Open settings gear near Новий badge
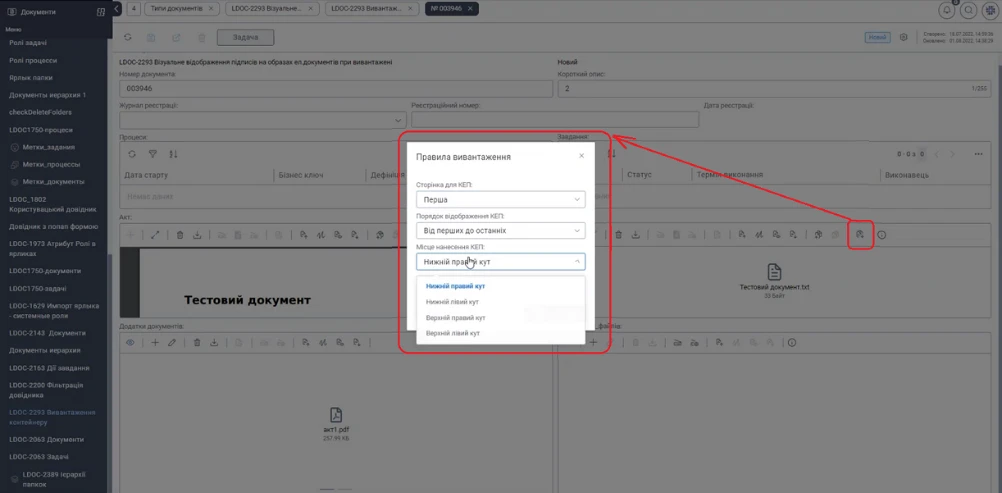Image resolution: width=1002 pixels, height=493 pixels. [904, 37]
